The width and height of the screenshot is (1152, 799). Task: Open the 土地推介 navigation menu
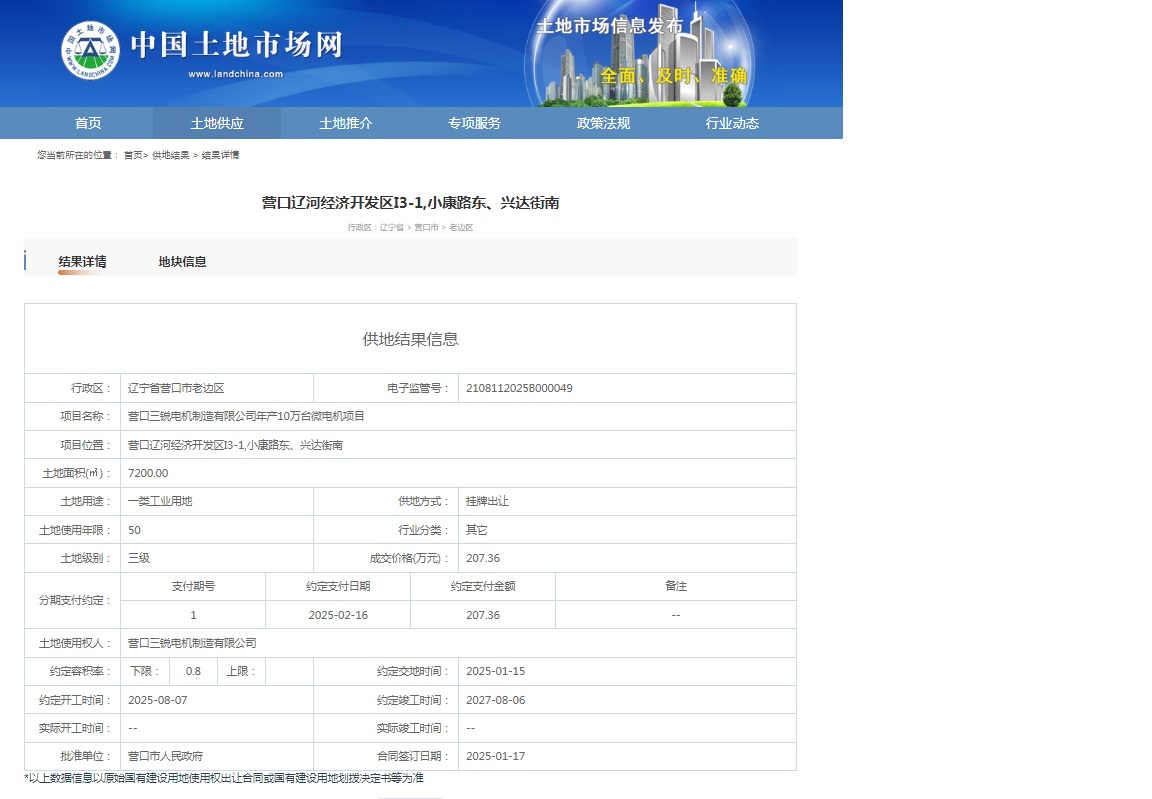[345, 123]
